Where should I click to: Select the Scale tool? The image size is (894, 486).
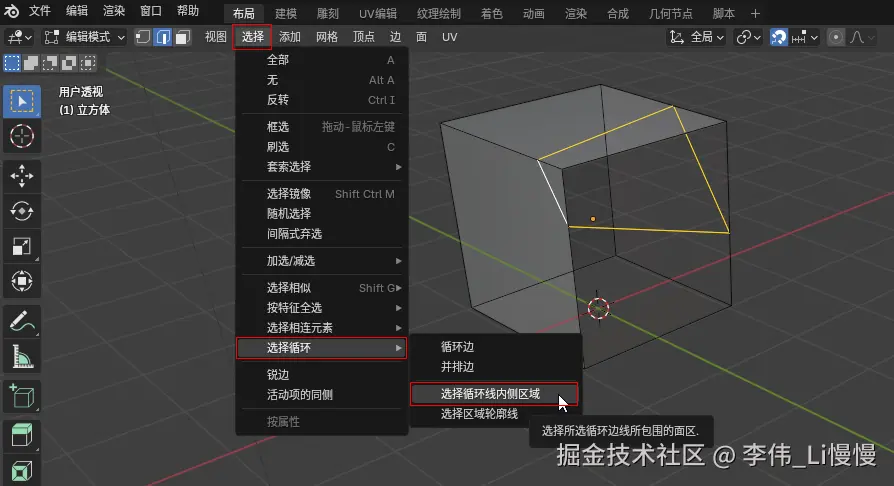[22, 246]
